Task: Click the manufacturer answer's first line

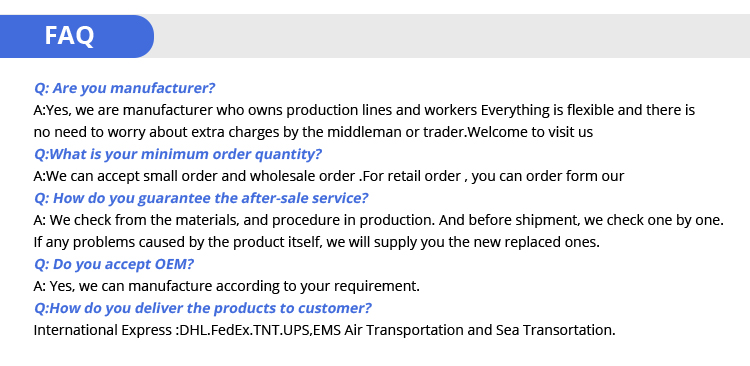Action: pos(364,111)
